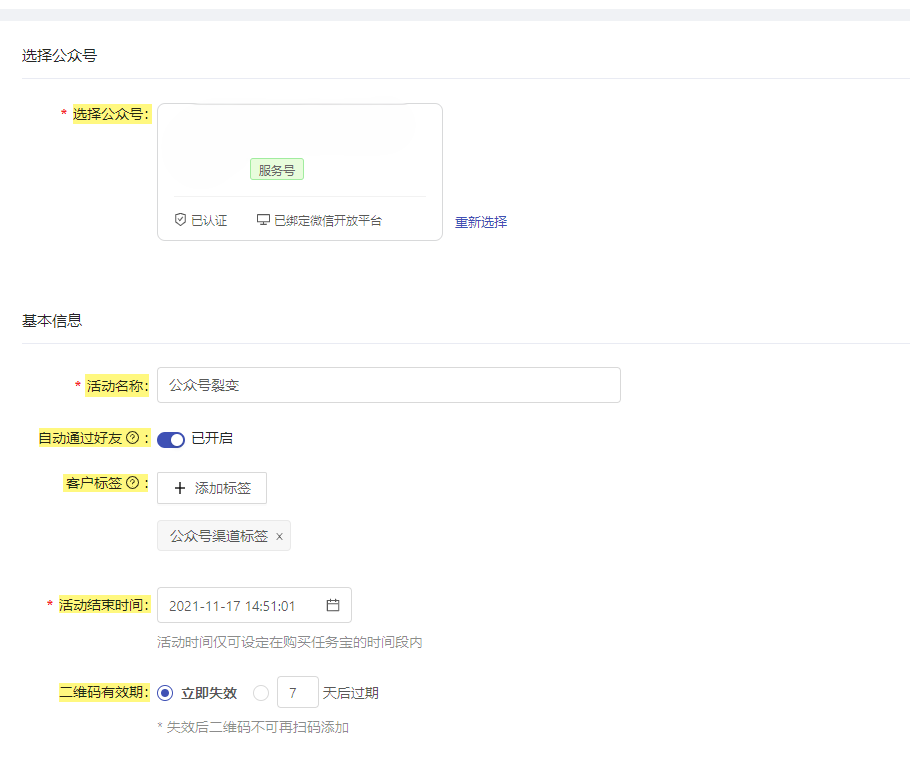Click the 立即失效 label text

(209, 693)
